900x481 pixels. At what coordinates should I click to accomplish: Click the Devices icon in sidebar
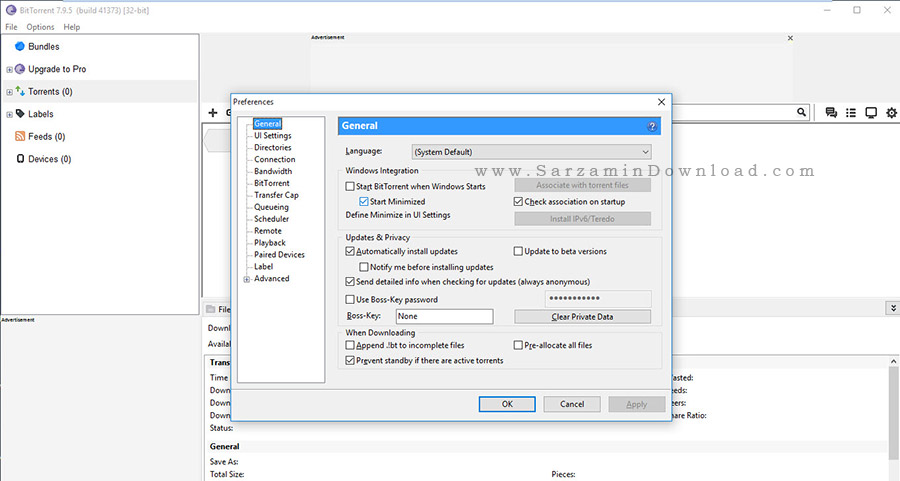pos(20,158)
